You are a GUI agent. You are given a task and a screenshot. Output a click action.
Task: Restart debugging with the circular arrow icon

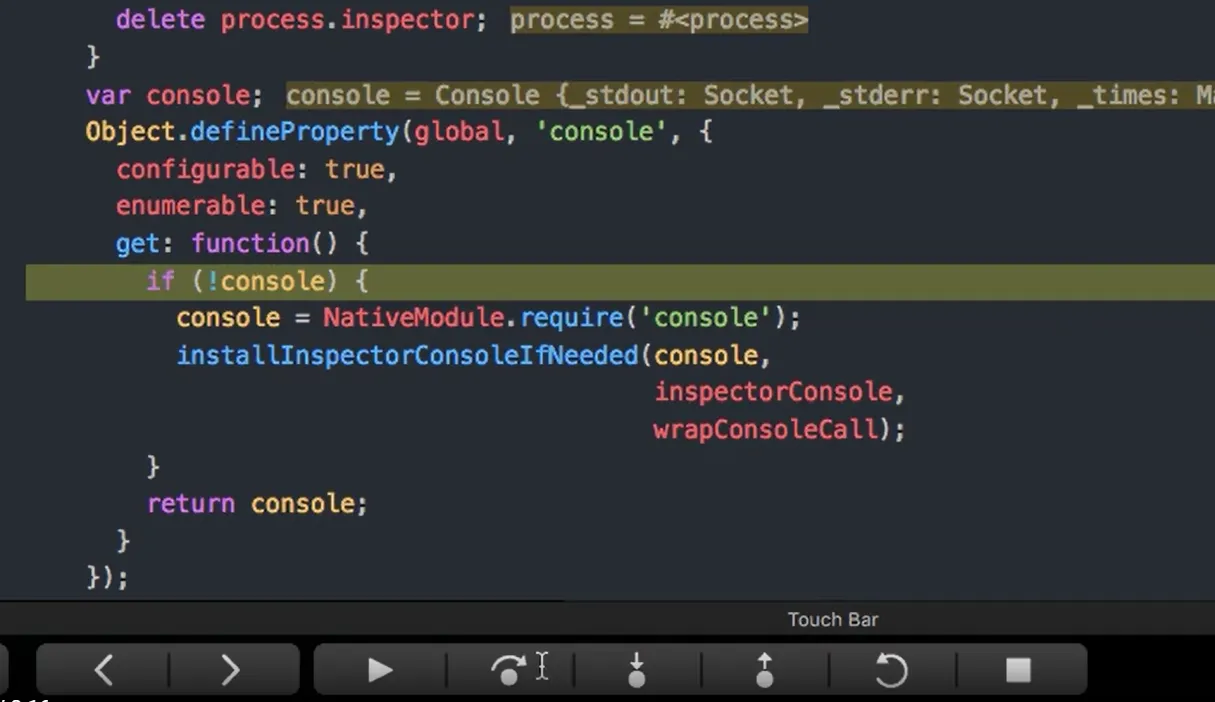click(x=891, y=669)
